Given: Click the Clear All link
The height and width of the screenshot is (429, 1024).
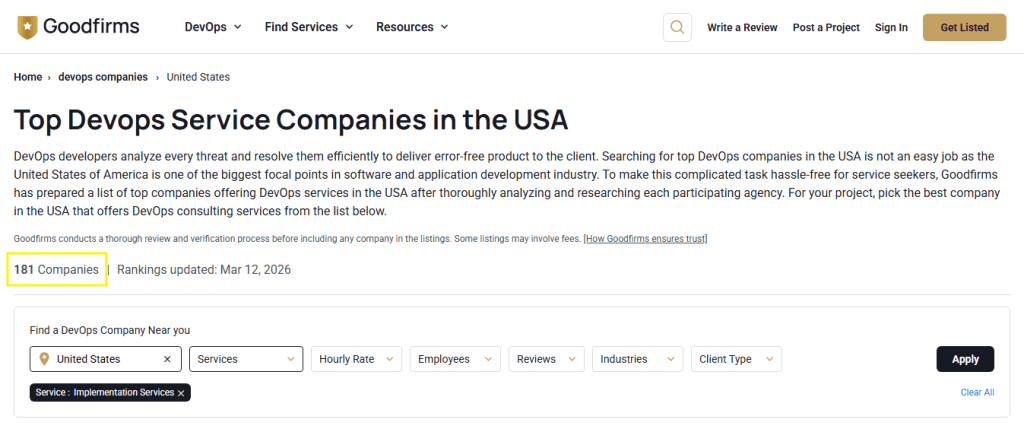Looking at the screenshot, I should point(977,392).
